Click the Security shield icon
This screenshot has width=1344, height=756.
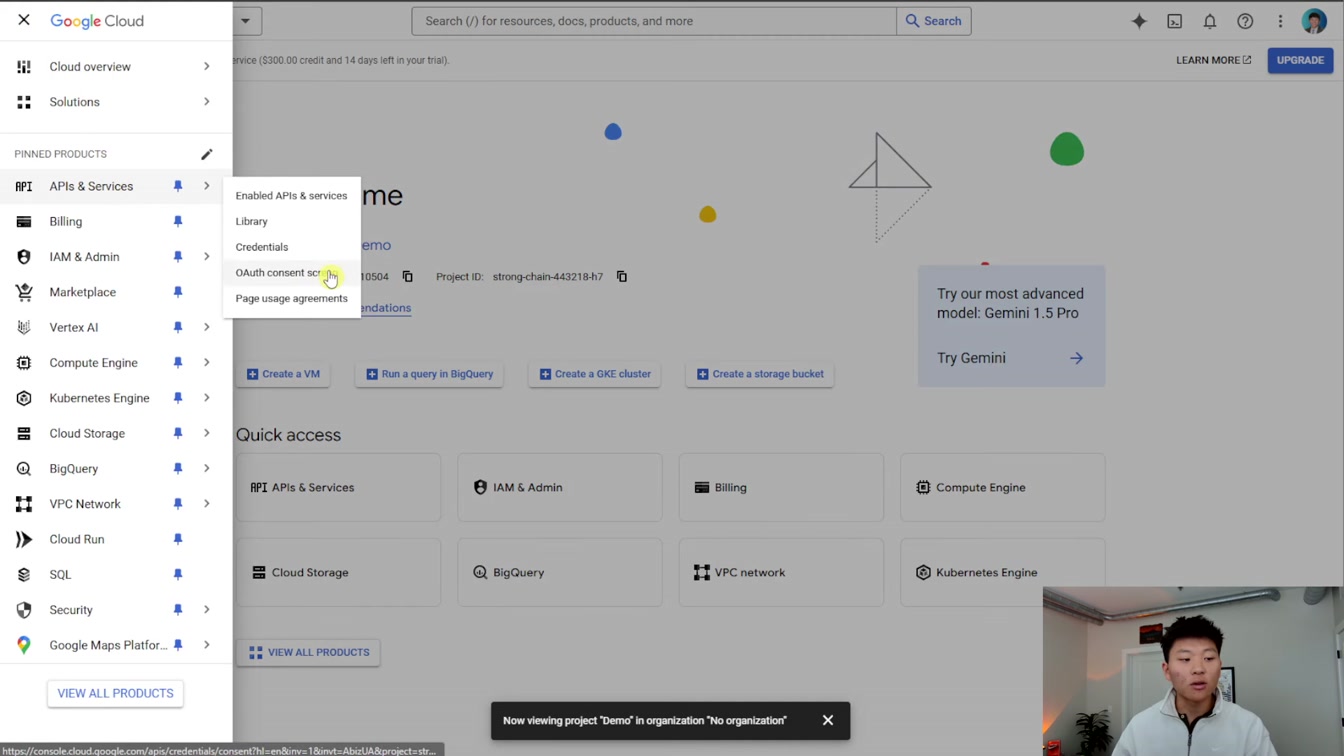tap(24, 610)
